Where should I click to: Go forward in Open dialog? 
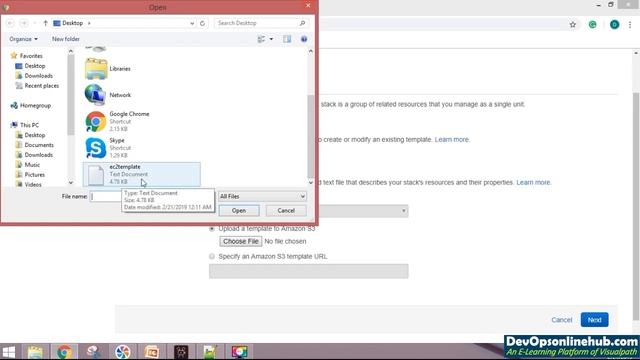(x=24, y=23)
